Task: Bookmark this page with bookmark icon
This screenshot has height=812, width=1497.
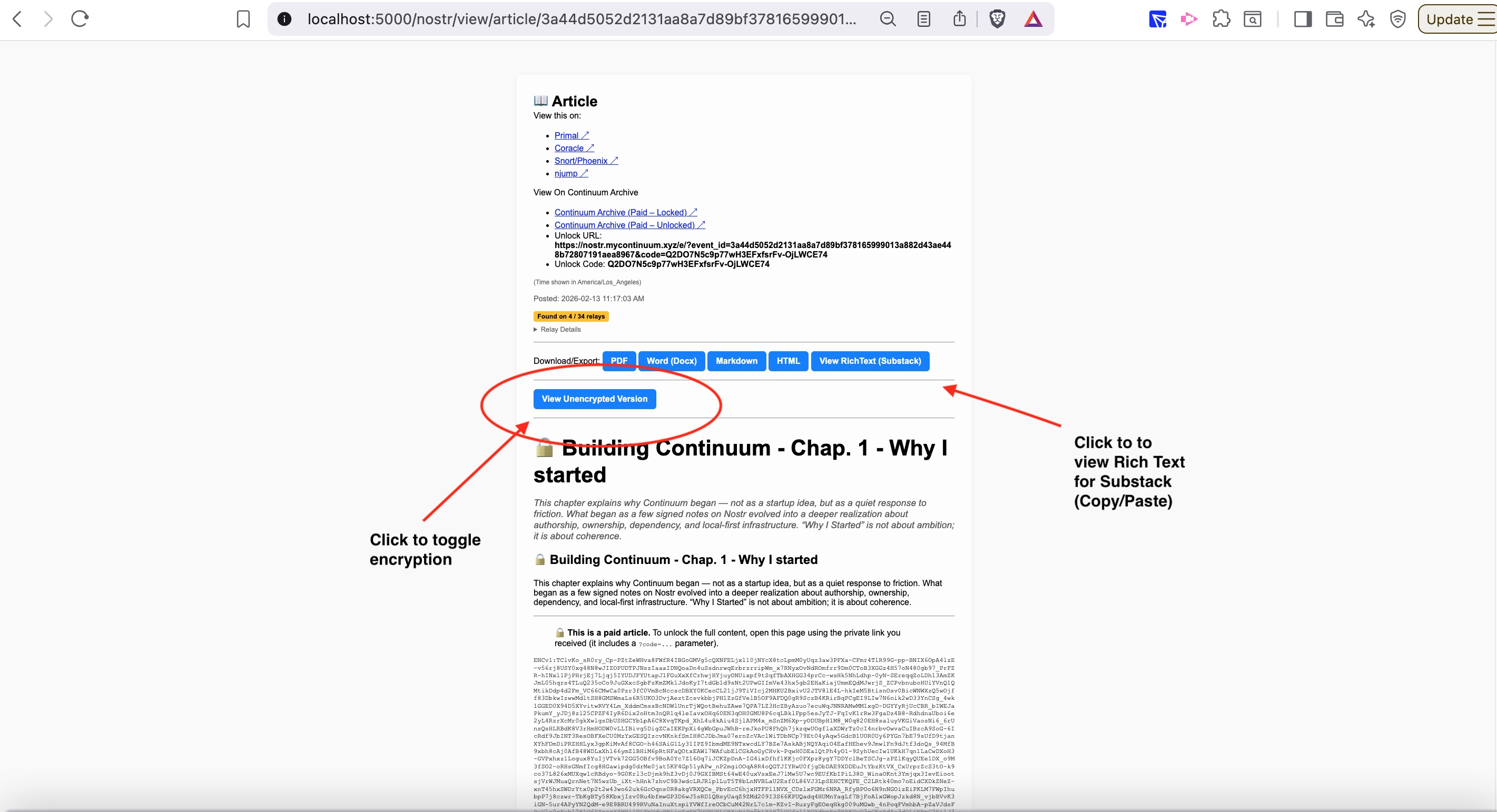Action: (x=243, y=19)
